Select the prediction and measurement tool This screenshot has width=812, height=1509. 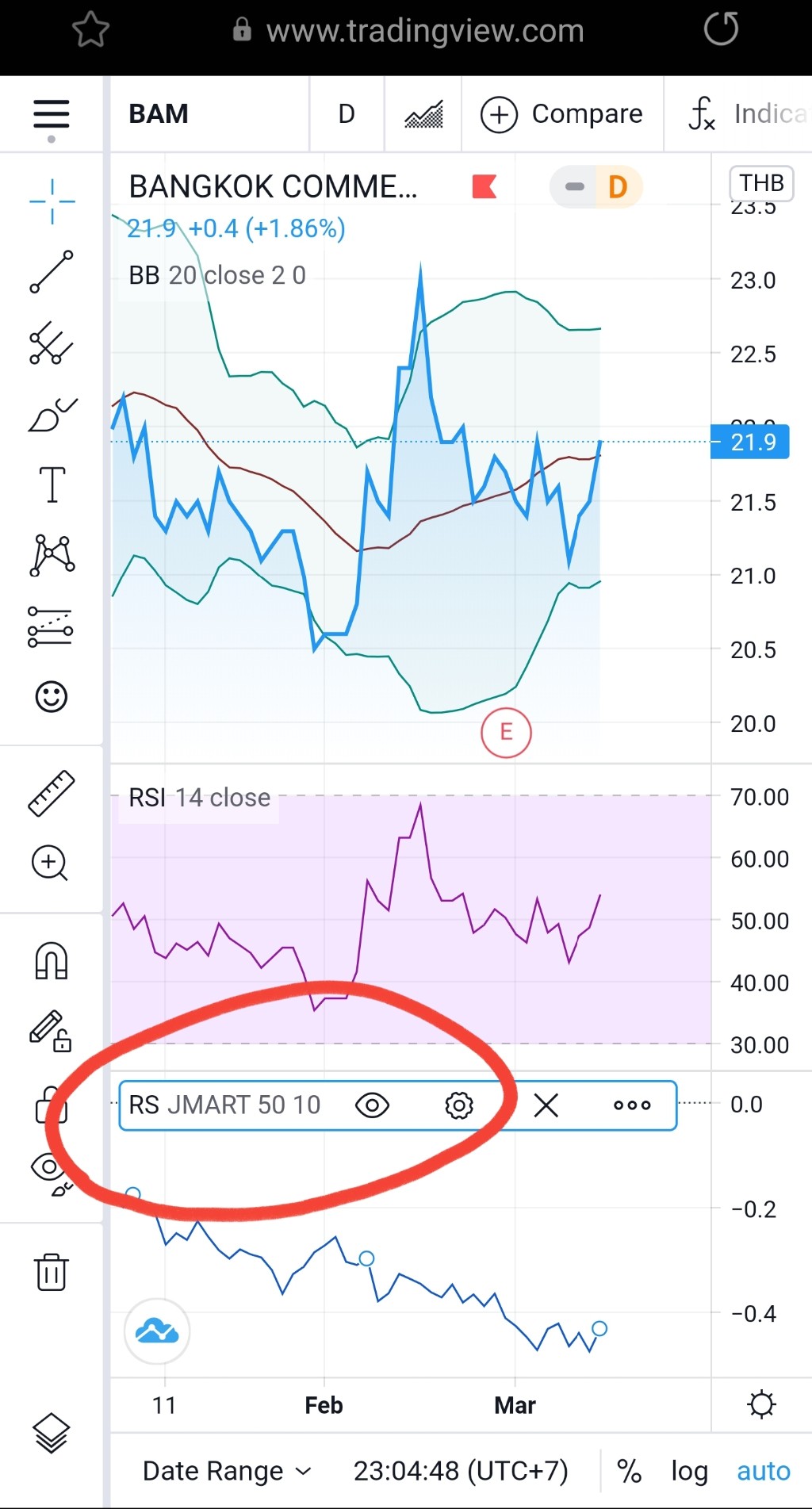52,626
